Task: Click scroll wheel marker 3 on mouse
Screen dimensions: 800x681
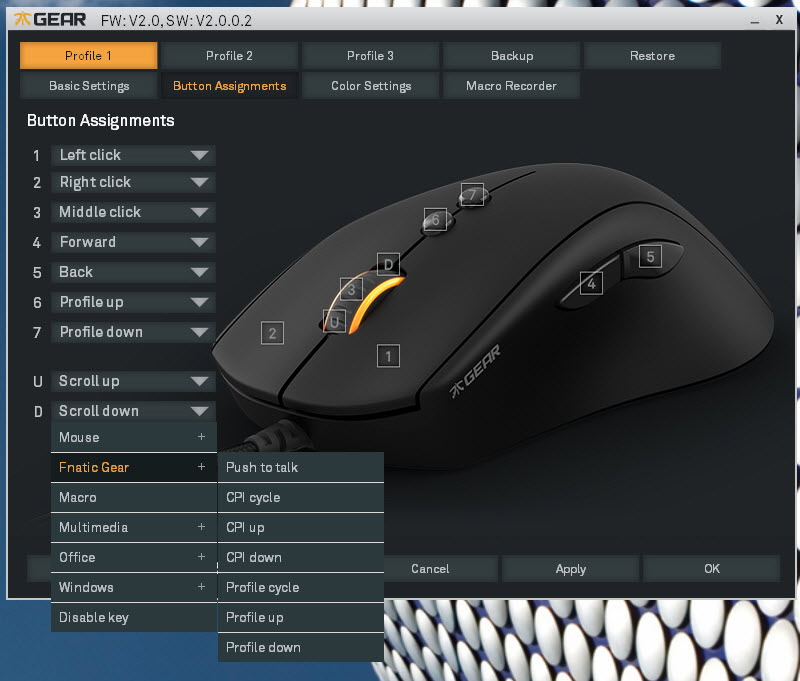Action: [352, 289]
